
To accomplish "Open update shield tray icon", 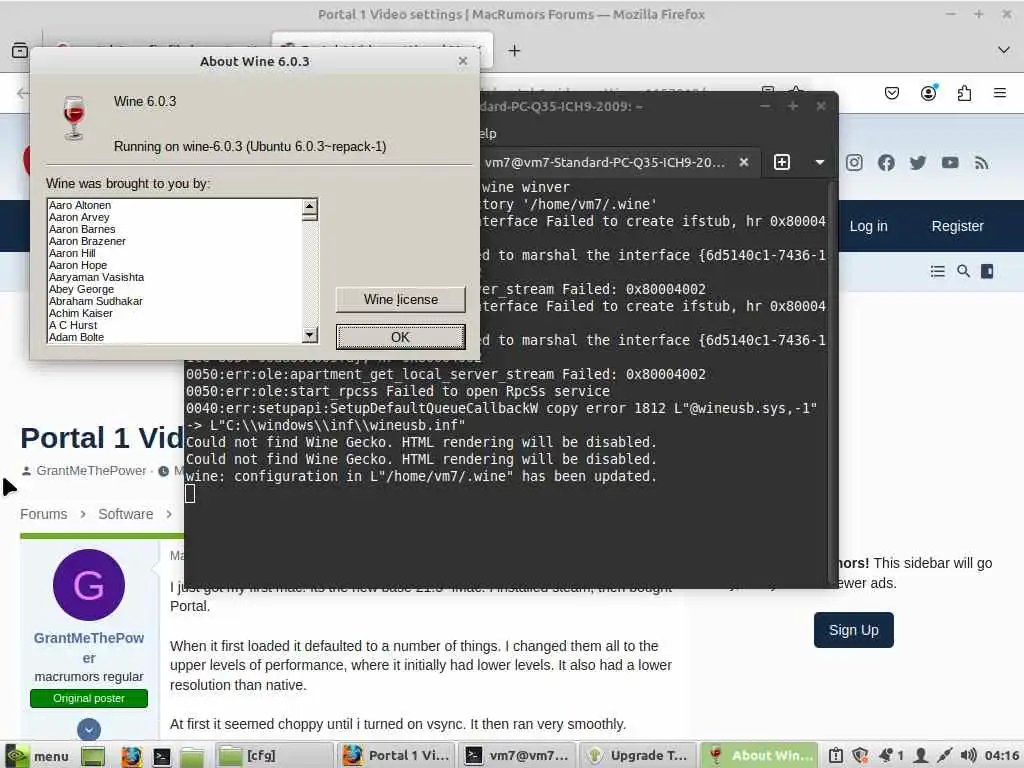I will click(860, 756).
